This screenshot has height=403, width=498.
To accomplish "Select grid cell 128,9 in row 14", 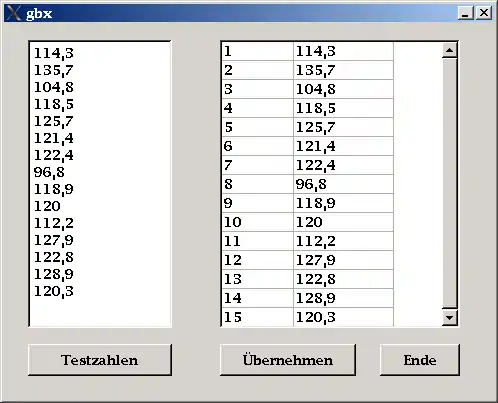I will pos(343,298).
